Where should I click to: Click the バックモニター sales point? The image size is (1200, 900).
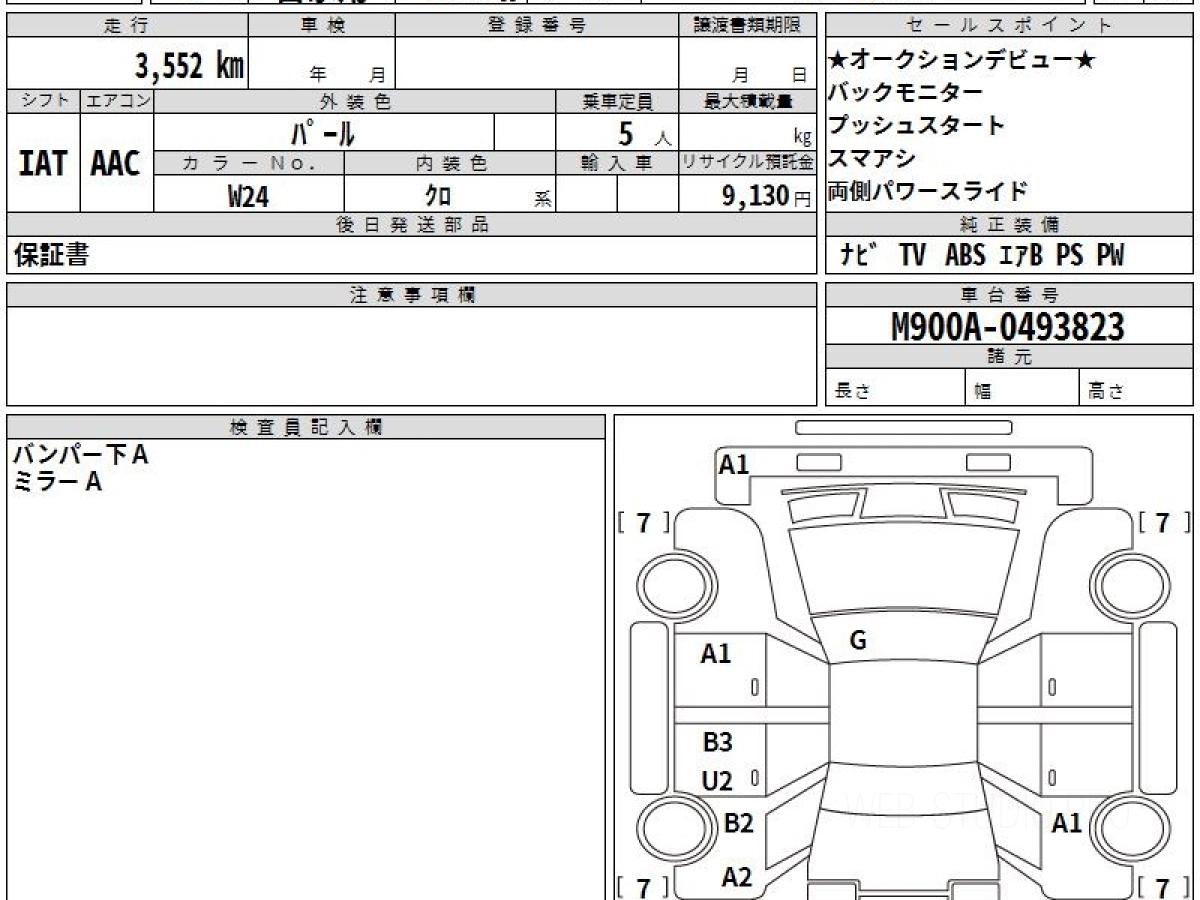pos(905,93)
